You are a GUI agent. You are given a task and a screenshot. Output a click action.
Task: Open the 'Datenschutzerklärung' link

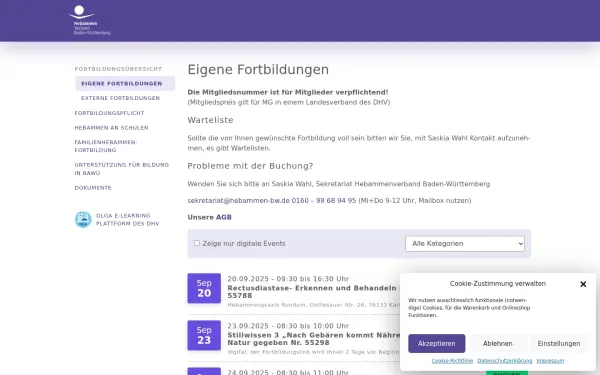coord(505,360)
